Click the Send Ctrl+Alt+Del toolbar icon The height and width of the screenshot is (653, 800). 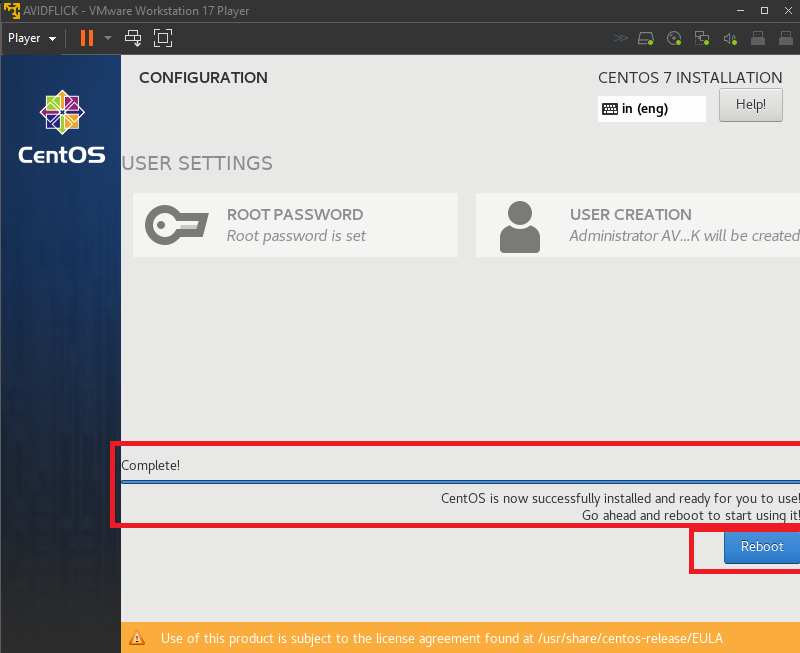point(133,38)
